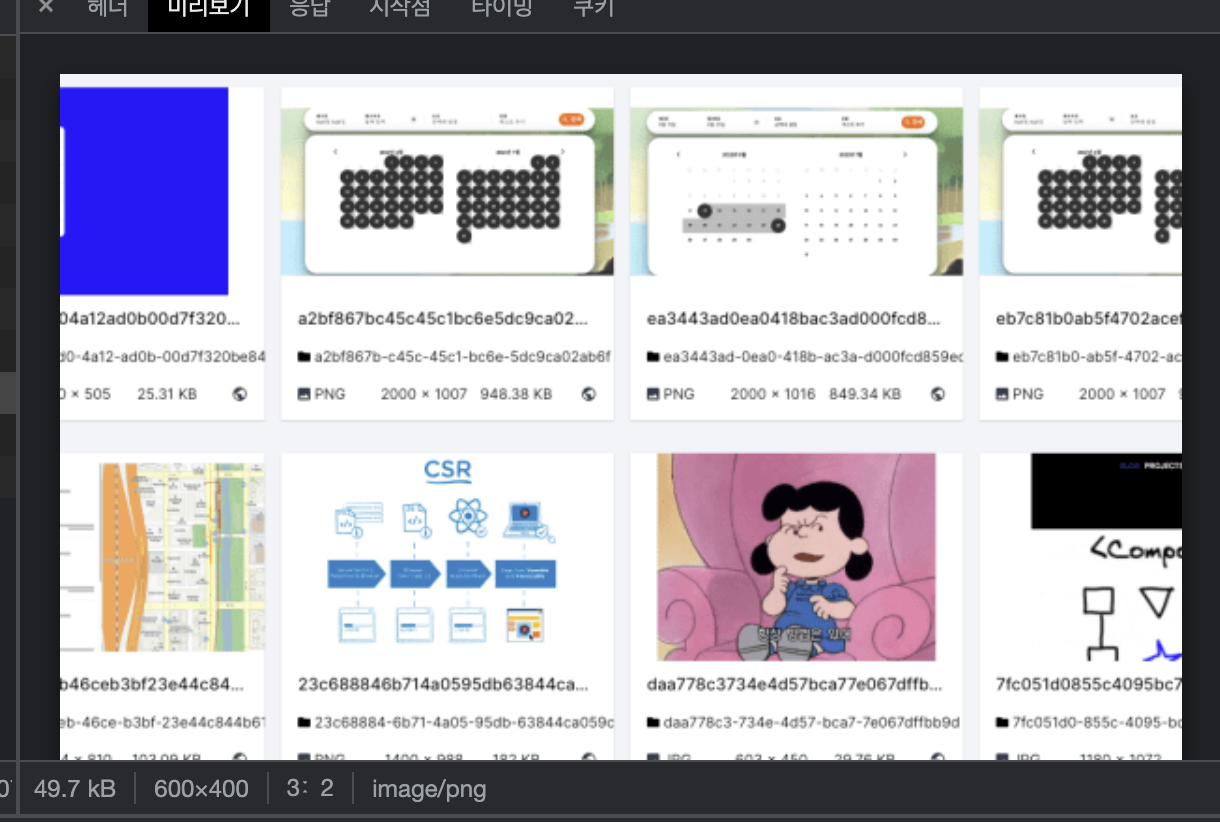1220x822 pixels.
Task: Click globe icon next to 25.31 KB
Action: (239, 394)
